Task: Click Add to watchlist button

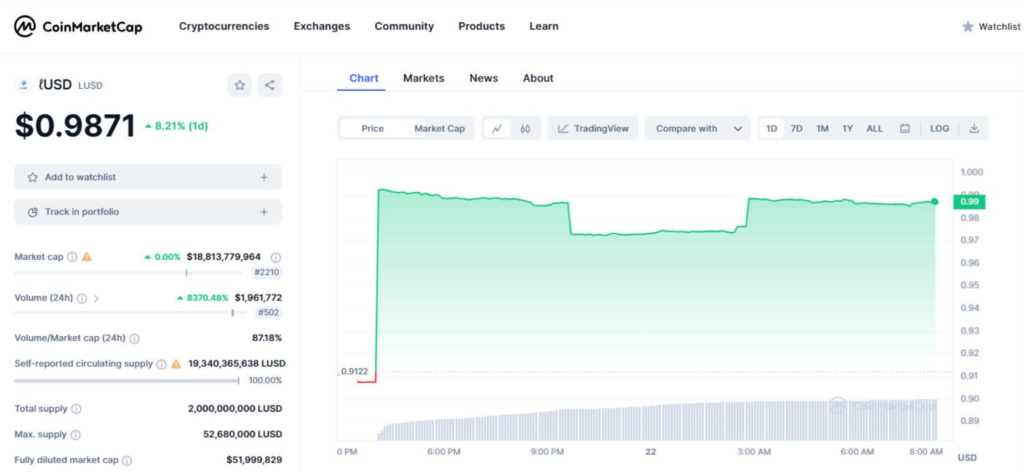Action: coord(148,177)
